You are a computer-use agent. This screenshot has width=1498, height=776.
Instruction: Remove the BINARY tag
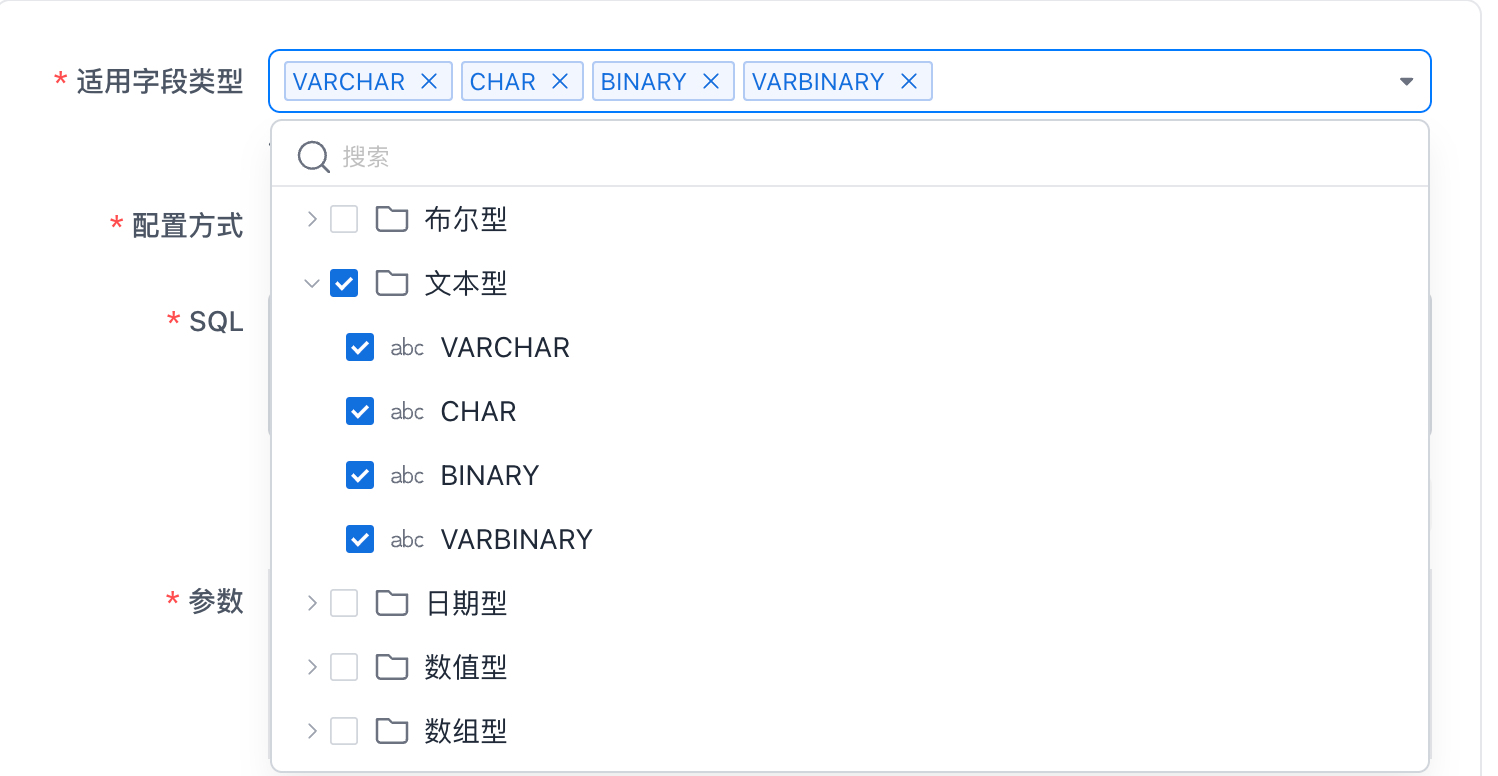(711, 82)
